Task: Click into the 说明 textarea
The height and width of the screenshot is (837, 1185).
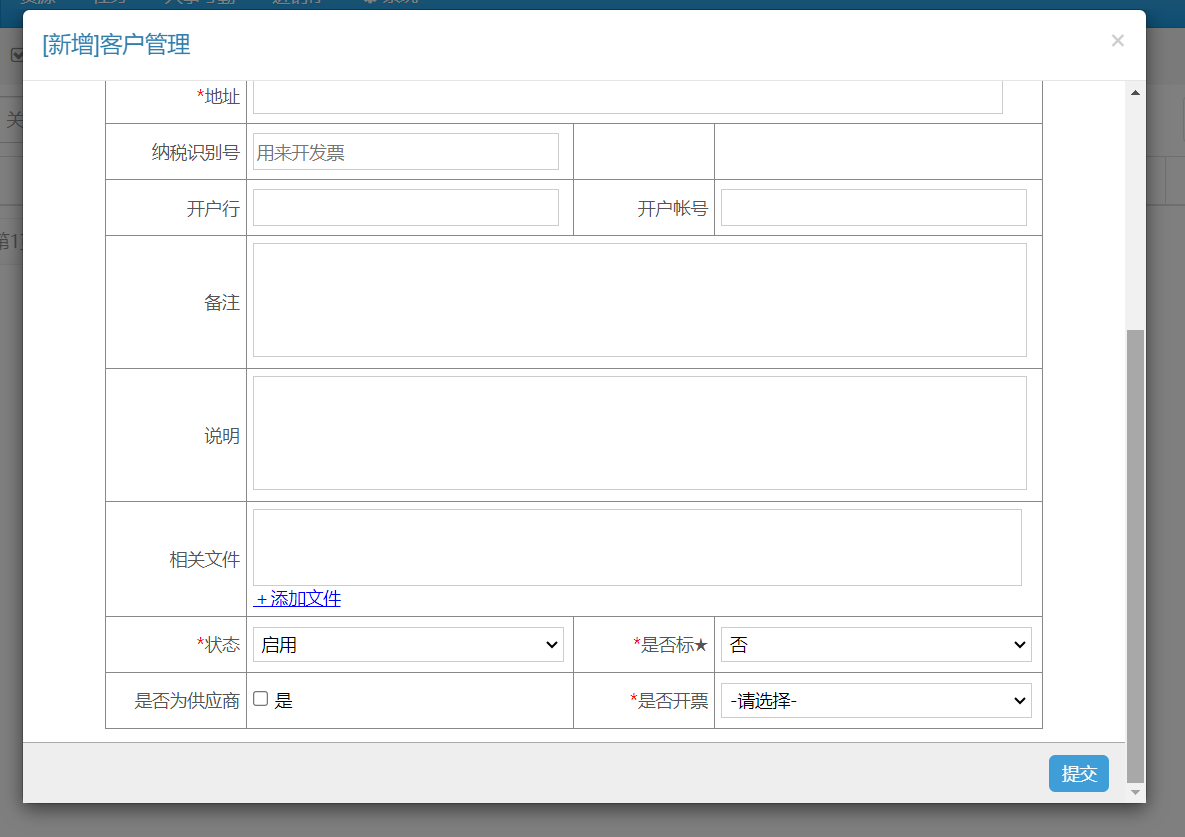Action: (x=639, y=433)
